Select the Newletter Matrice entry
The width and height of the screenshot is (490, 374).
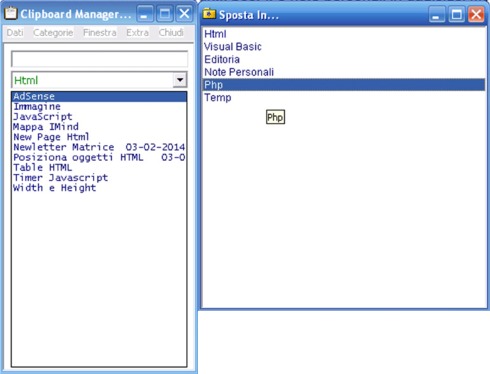pos(99,147)
